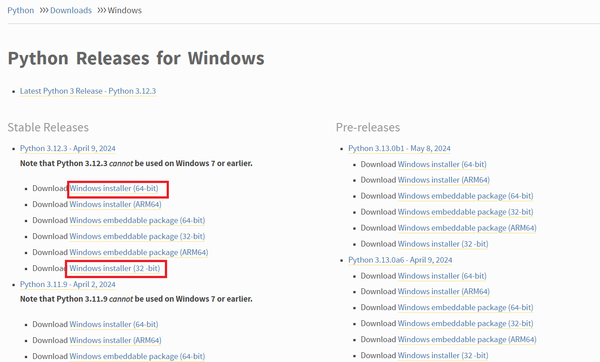Click the Python 3.12.3 Windows 7 note

pos(136,164)
